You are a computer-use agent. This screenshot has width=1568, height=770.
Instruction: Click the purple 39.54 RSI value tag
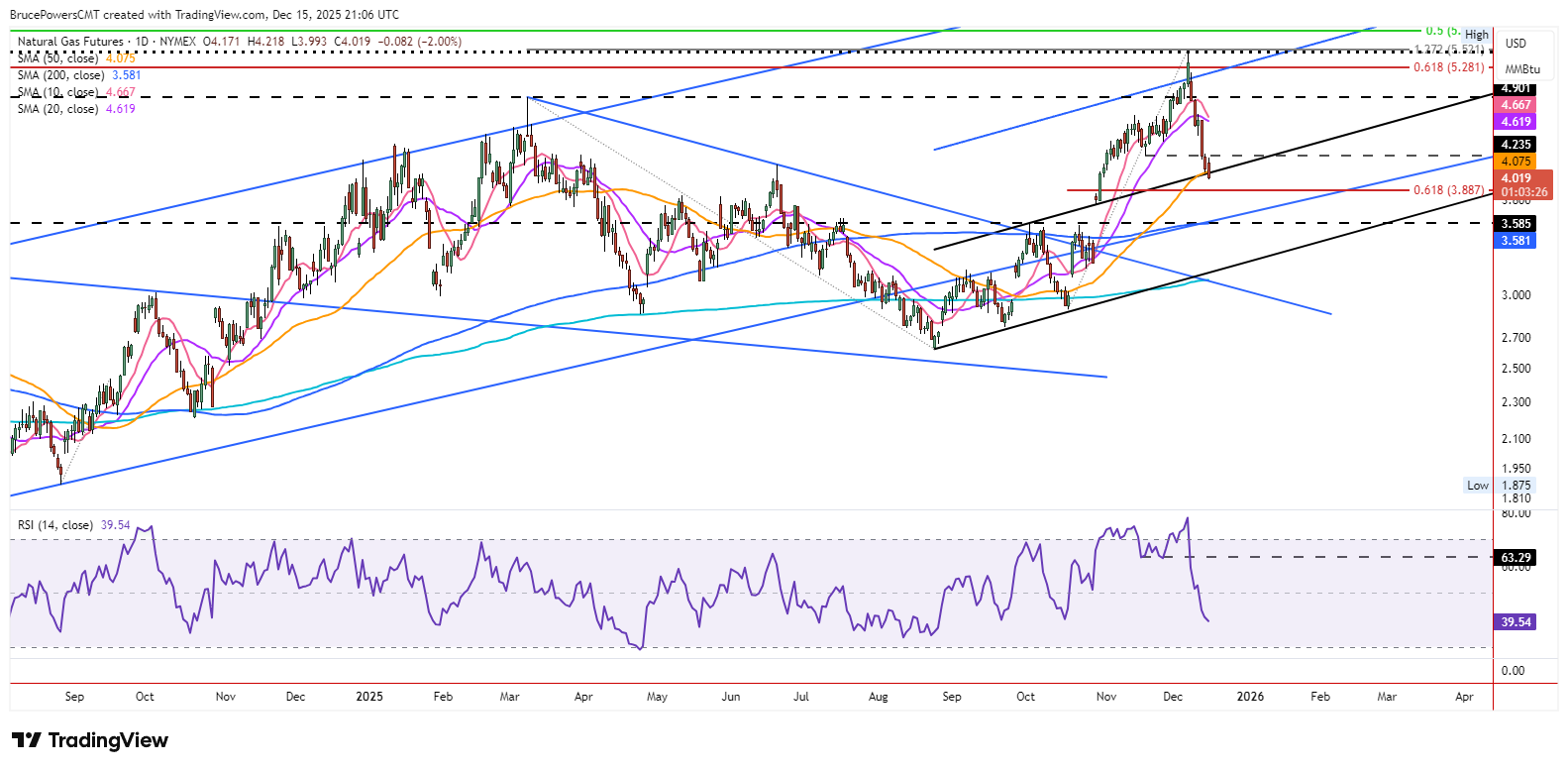tap(1516, 622)
